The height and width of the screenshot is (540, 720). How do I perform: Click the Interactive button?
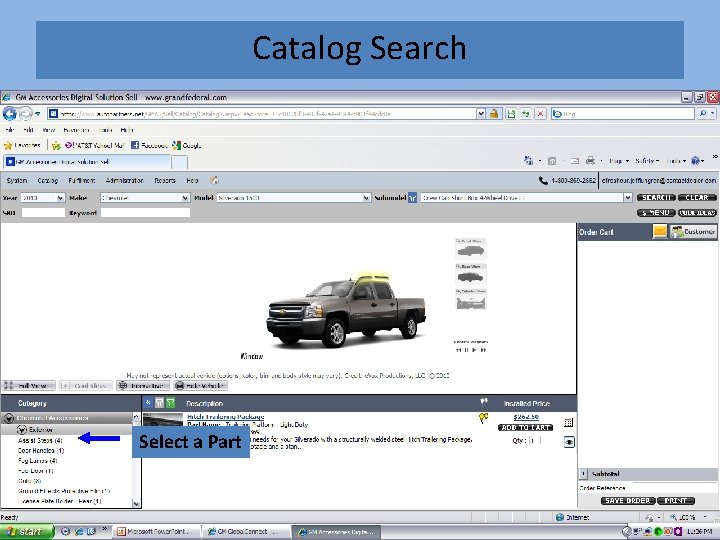tap(143, 386)
